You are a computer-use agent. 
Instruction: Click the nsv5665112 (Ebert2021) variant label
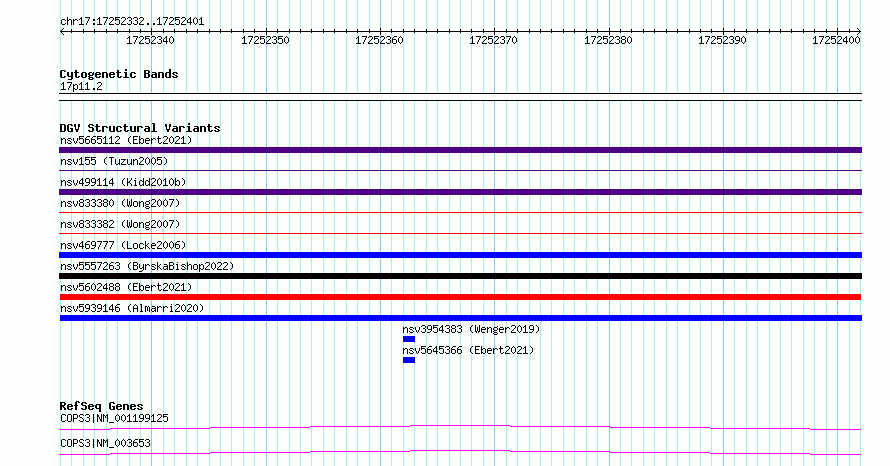[x=126, y=140]
